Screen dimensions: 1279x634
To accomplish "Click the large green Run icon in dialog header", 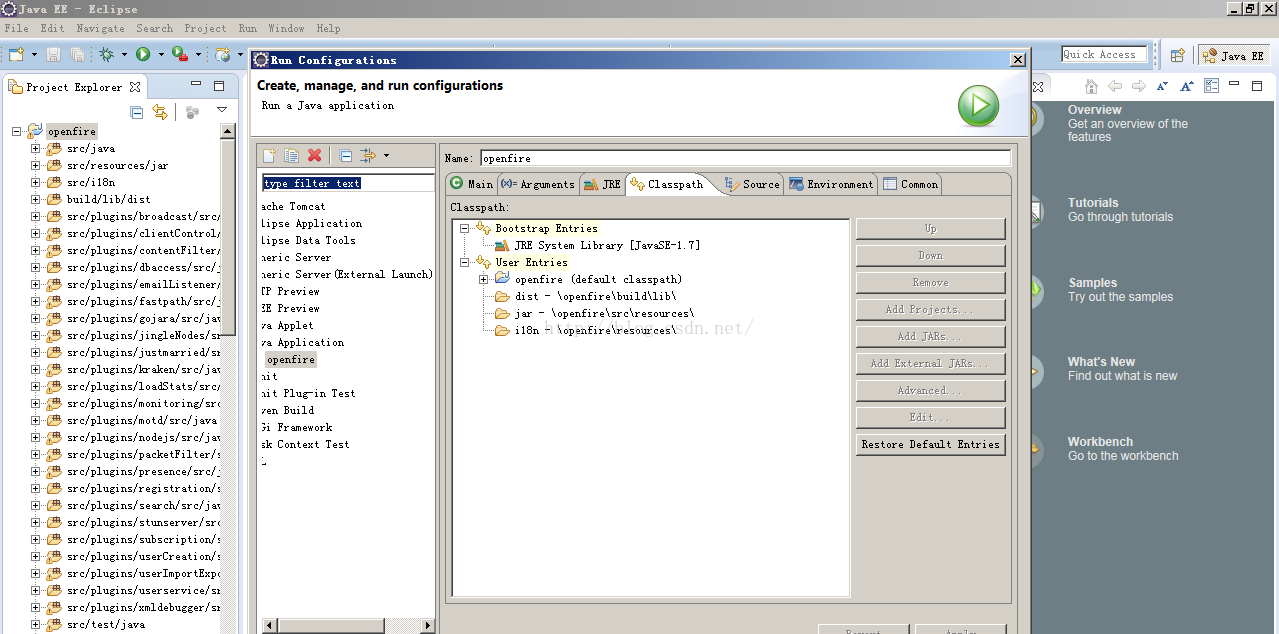I will [978, 105].
